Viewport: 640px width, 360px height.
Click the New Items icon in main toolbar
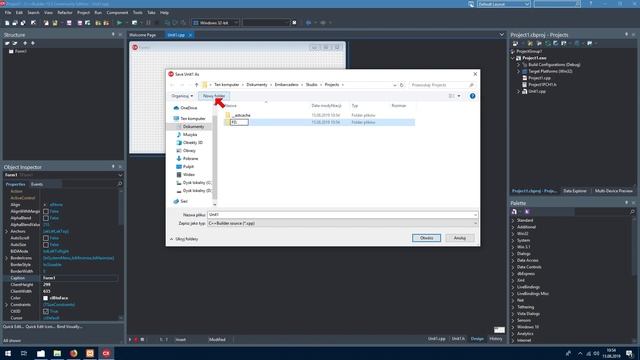point(7,23)
